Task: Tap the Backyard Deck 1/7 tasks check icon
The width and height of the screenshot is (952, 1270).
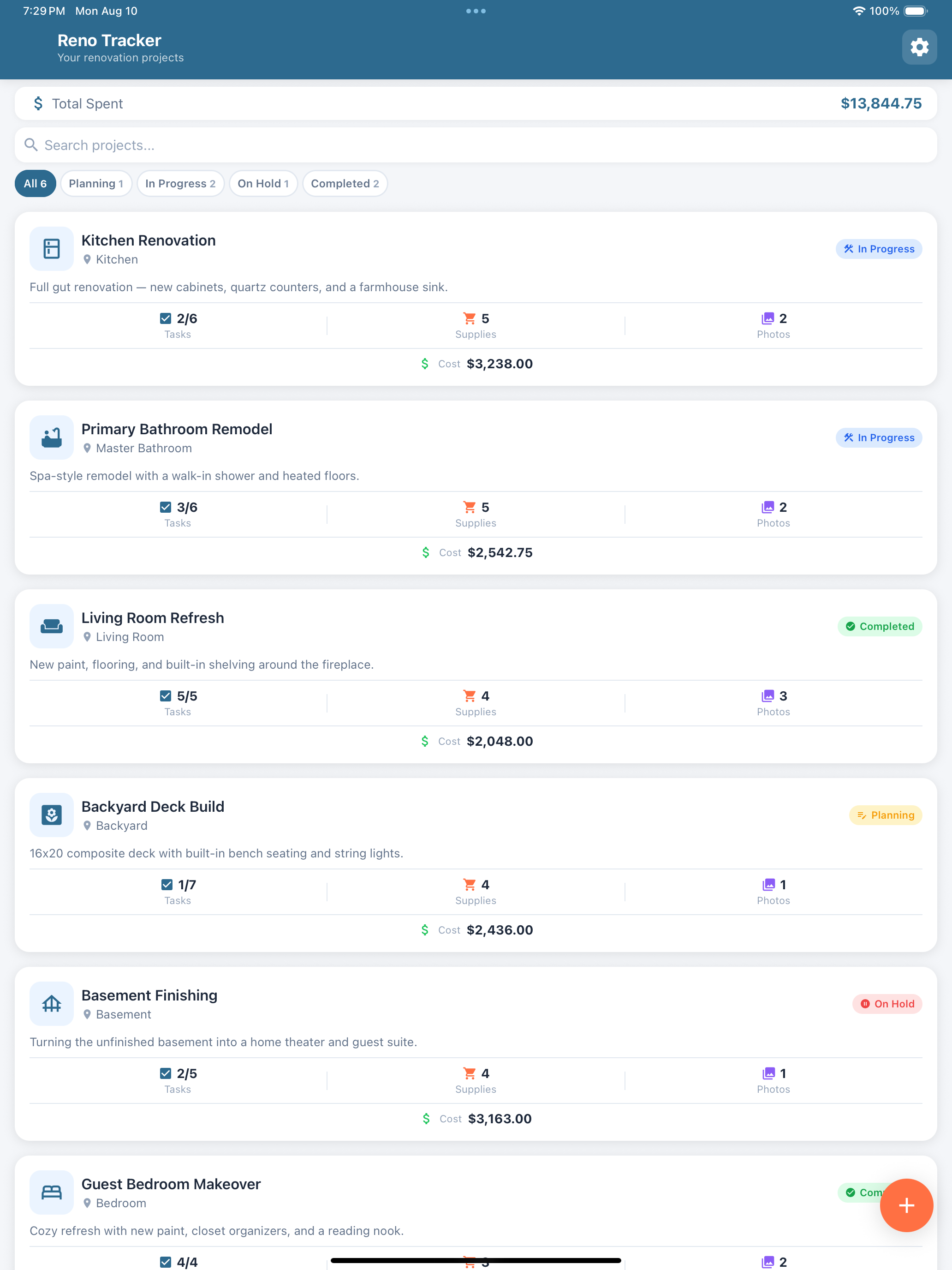Action: (x=167, y=884)
